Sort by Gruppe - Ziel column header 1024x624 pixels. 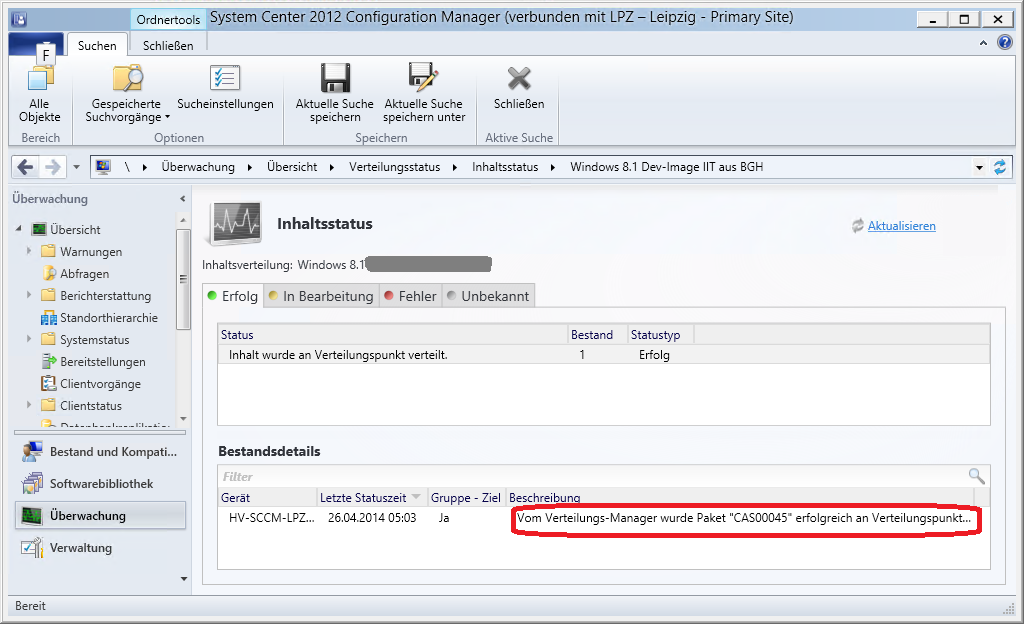(466, 497)
